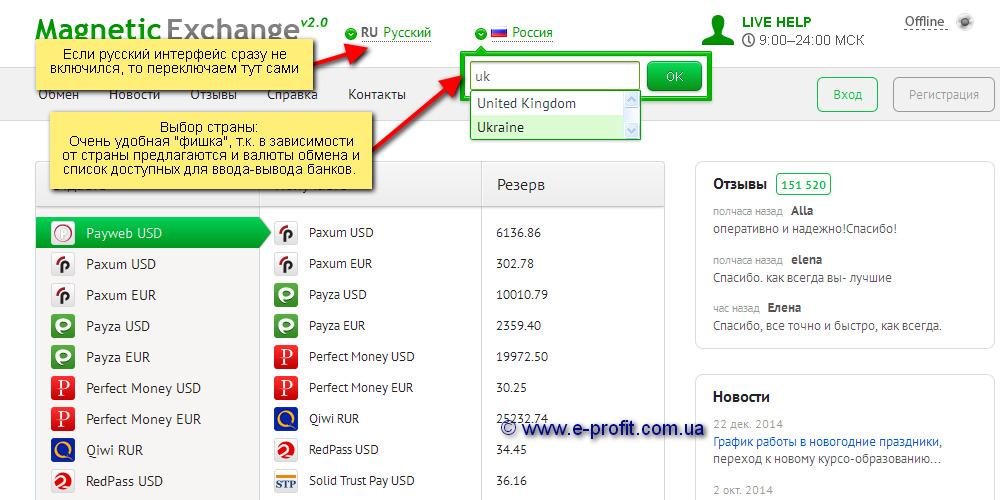Click the suggestion list up arrow
1000x500 pixels.
[x=632, y=99]
